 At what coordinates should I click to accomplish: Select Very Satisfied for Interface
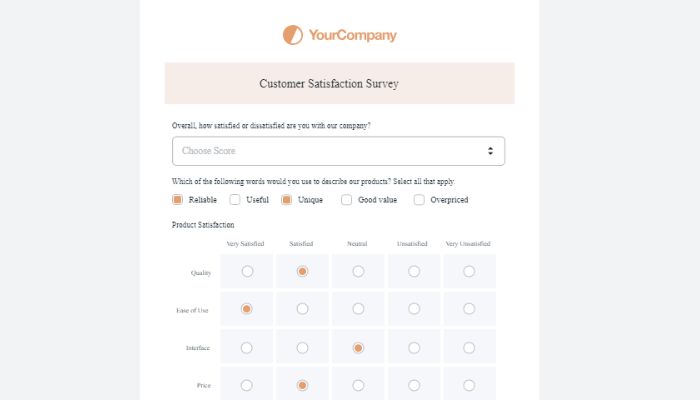247,347
